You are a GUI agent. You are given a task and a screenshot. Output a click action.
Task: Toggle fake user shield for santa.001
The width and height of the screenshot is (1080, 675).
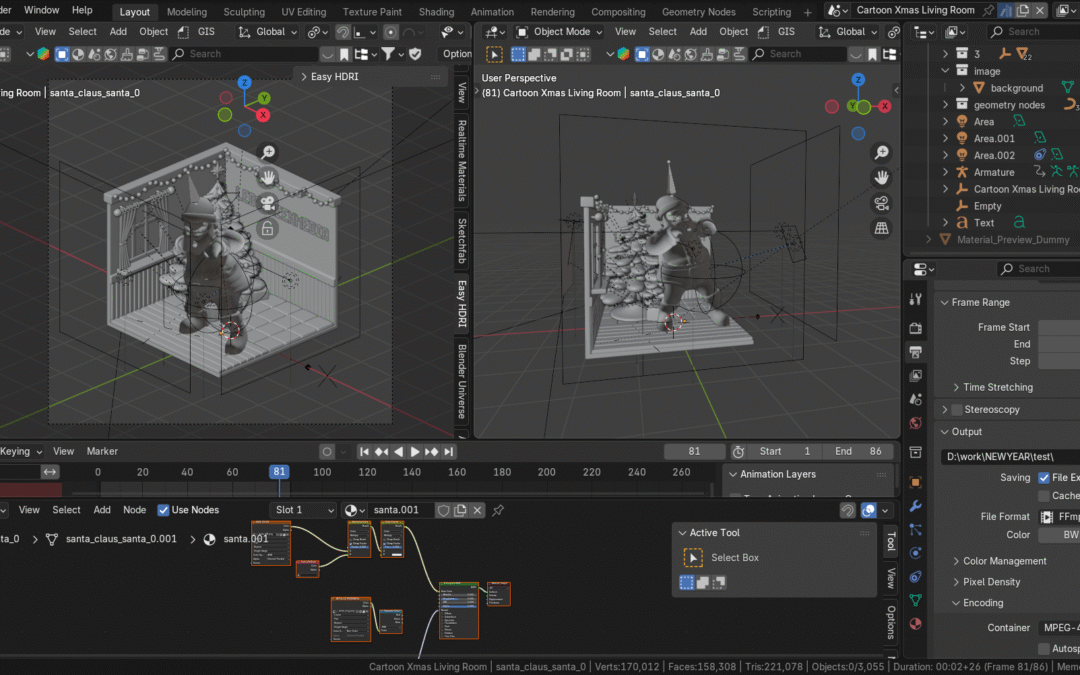click(x=444, y=510)
